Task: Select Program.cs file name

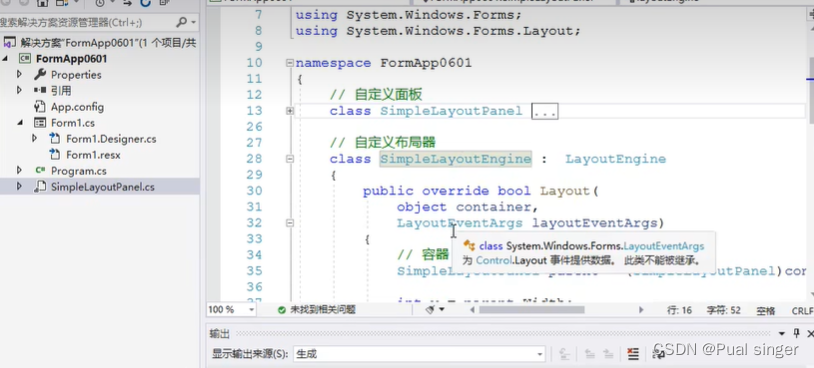Action: click(79, 171)
